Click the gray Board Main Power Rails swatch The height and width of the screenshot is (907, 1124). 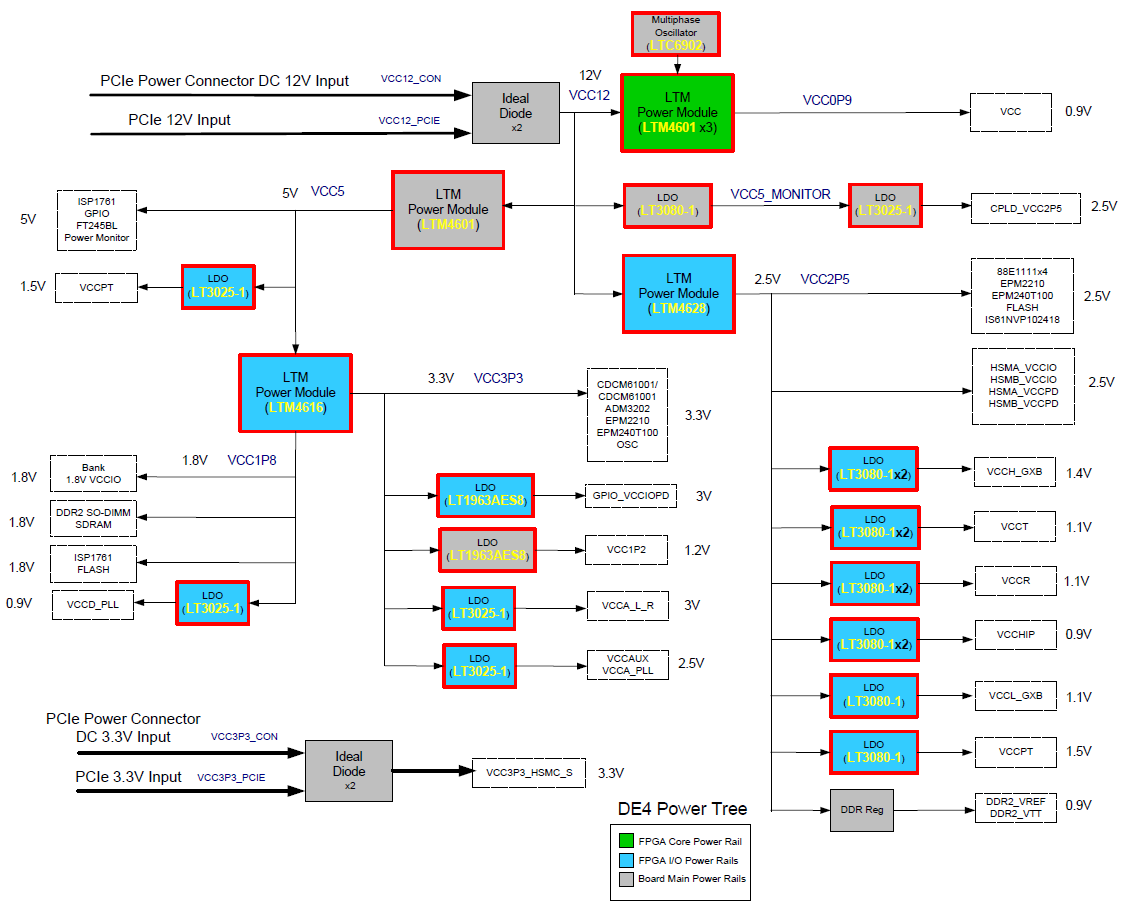[627, 878]
